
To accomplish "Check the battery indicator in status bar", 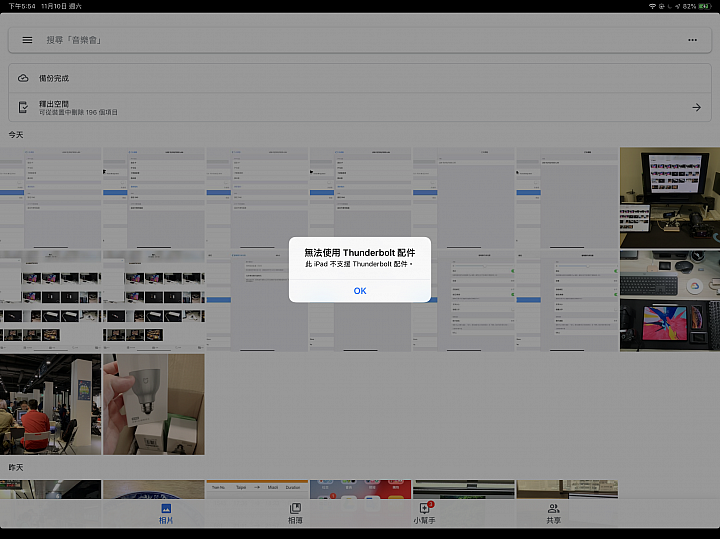I will coord(704,6).
